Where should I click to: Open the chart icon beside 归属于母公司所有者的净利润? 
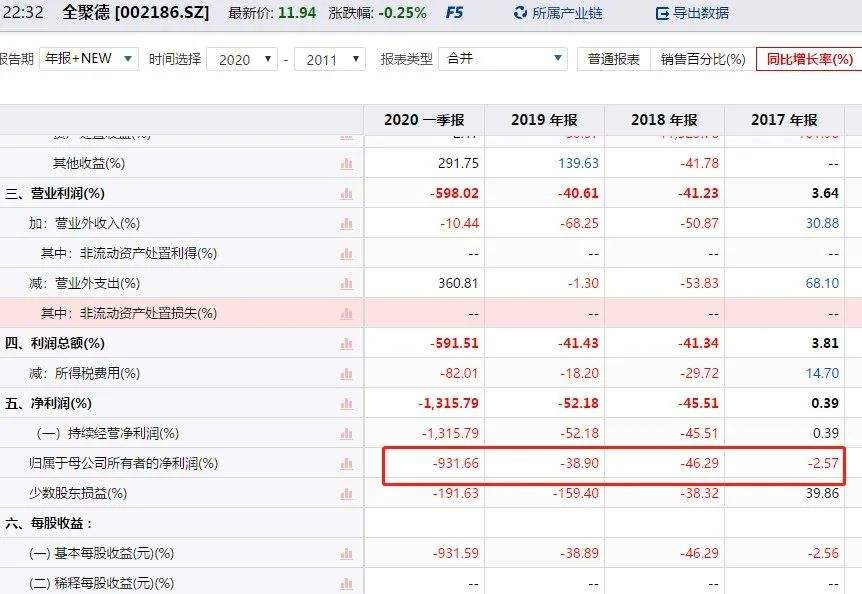click(x=346, y=463)
